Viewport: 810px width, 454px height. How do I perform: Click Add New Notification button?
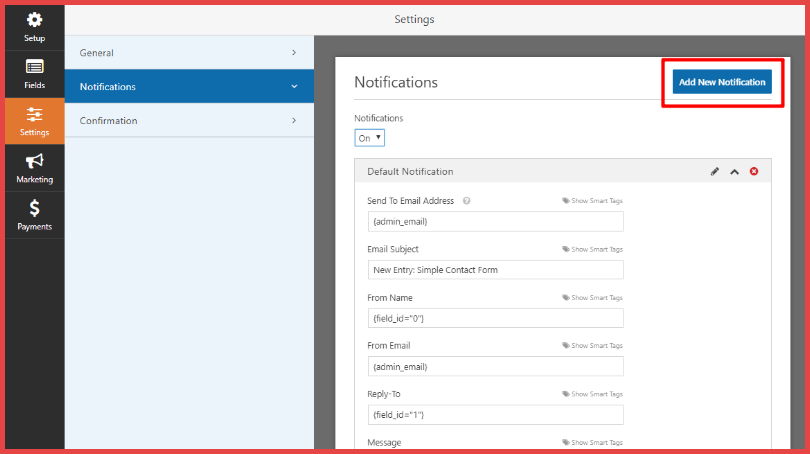coord(722,82)
